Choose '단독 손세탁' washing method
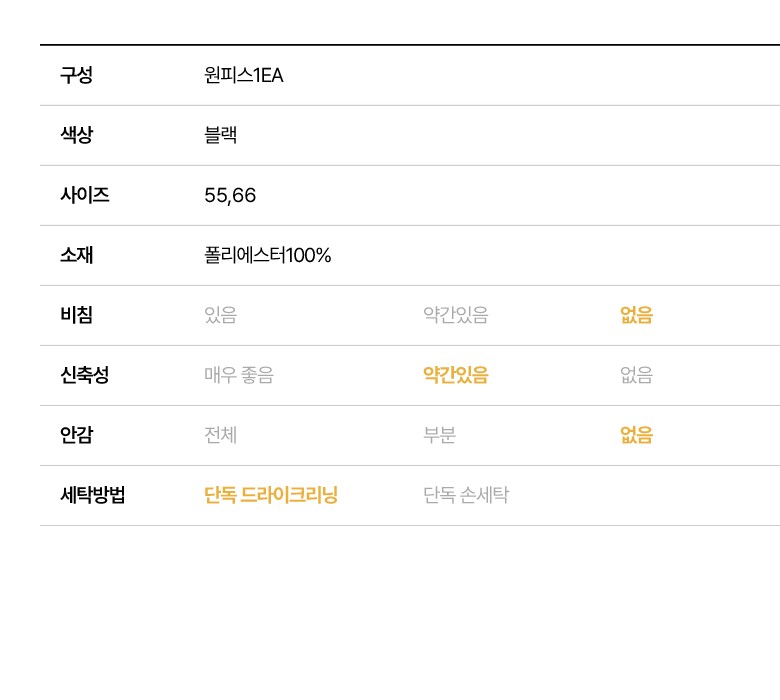780x700 pixels. click(x=465, y=495)
